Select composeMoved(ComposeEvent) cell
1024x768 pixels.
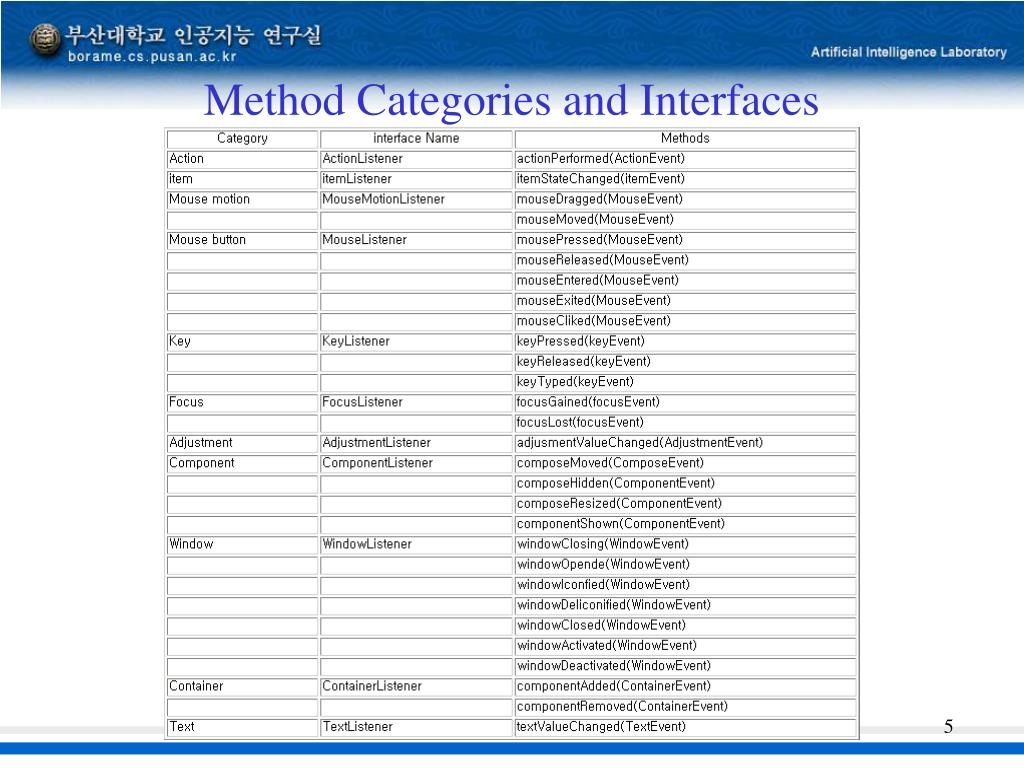pyautogui.click(x=685, y=463)
